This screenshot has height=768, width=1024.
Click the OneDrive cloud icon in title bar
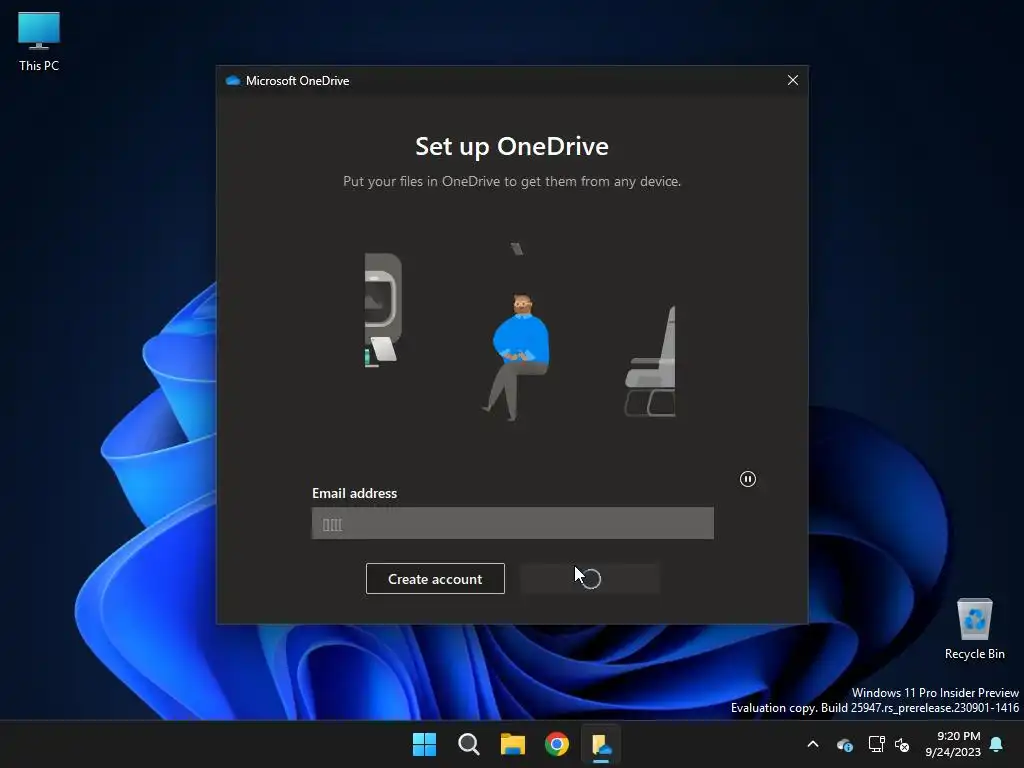[x=232, y=80]
